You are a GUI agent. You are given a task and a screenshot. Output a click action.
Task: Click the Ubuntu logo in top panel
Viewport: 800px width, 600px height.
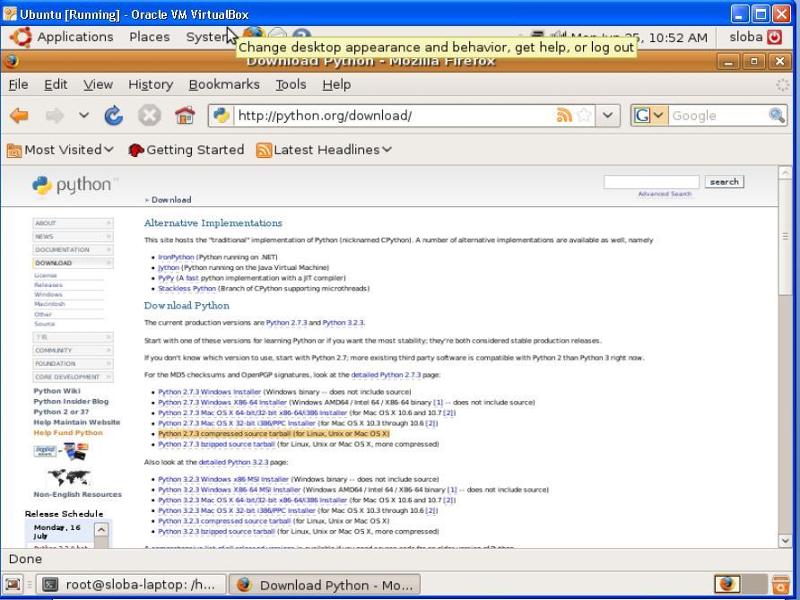pos(20,37)
